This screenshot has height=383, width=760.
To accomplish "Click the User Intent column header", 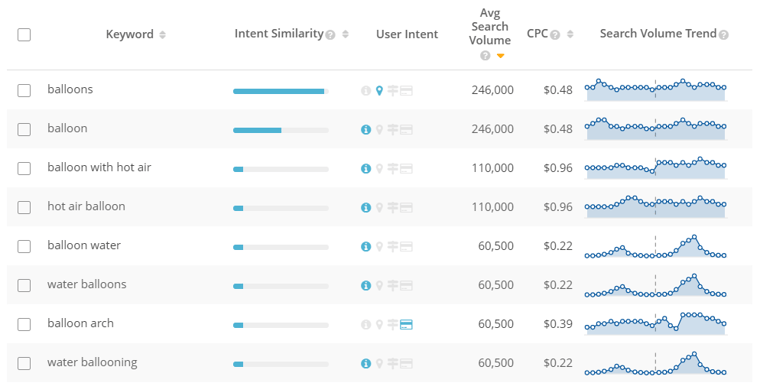I will (x=407, y=34).
